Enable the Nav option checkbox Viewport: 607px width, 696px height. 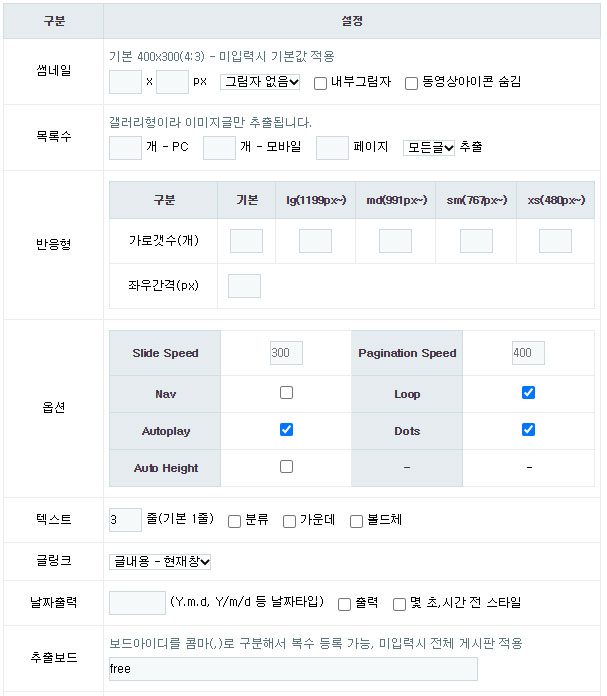(287, 393)
